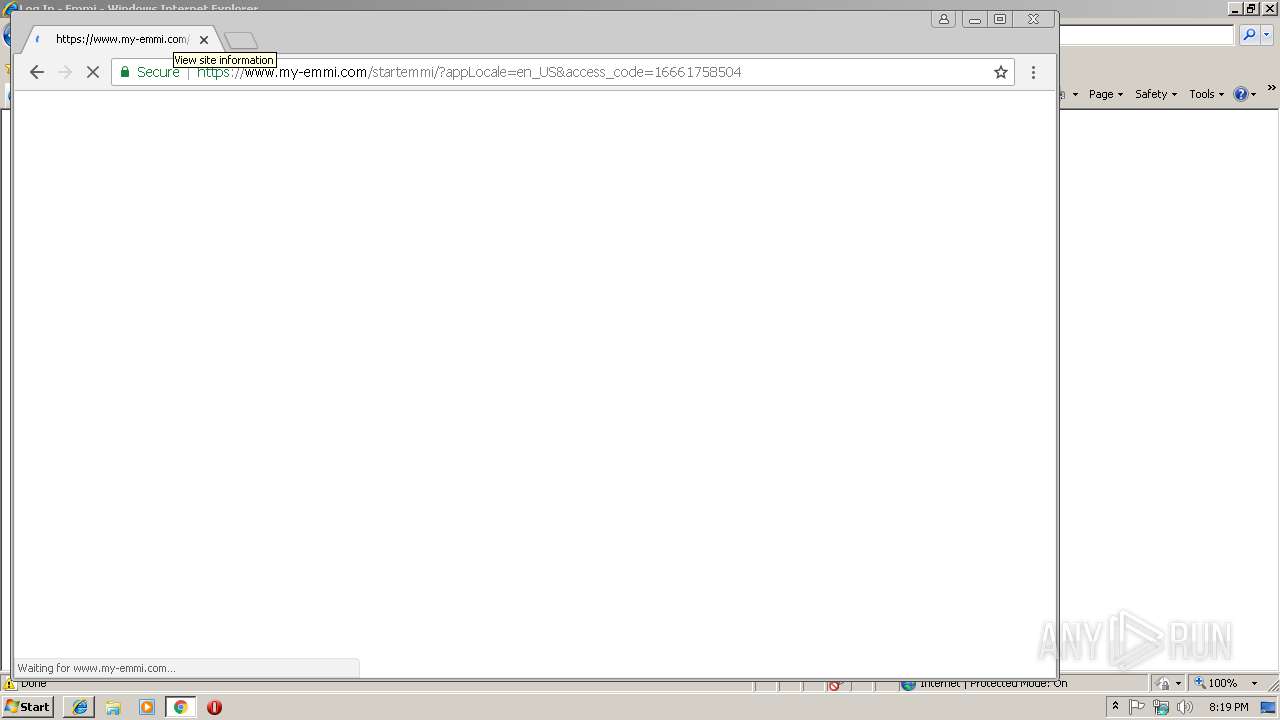Viewport: 1280px width, 720px height.
Task: Click the Chrome address bar URL
Action: [469, 72]
